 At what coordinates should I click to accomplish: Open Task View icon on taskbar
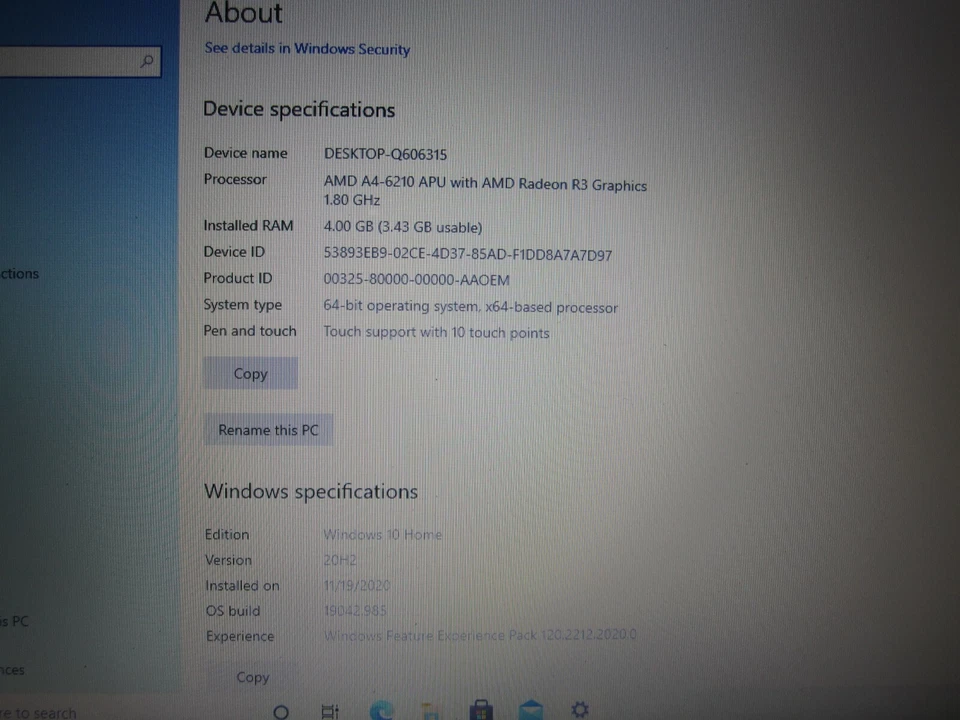click(330, 711)
